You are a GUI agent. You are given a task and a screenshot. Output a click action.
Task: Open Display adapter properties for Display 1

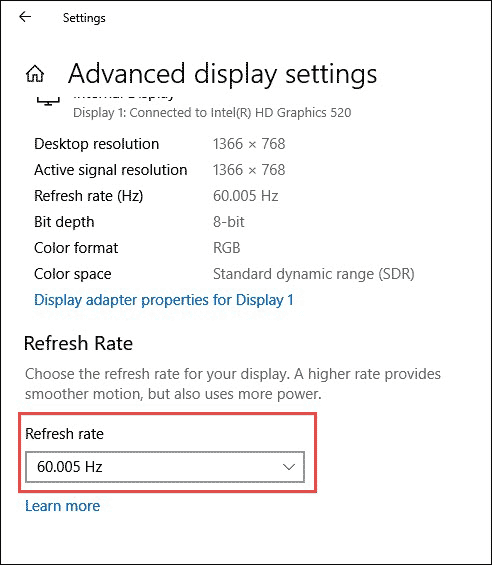click(x=164, y=300)
